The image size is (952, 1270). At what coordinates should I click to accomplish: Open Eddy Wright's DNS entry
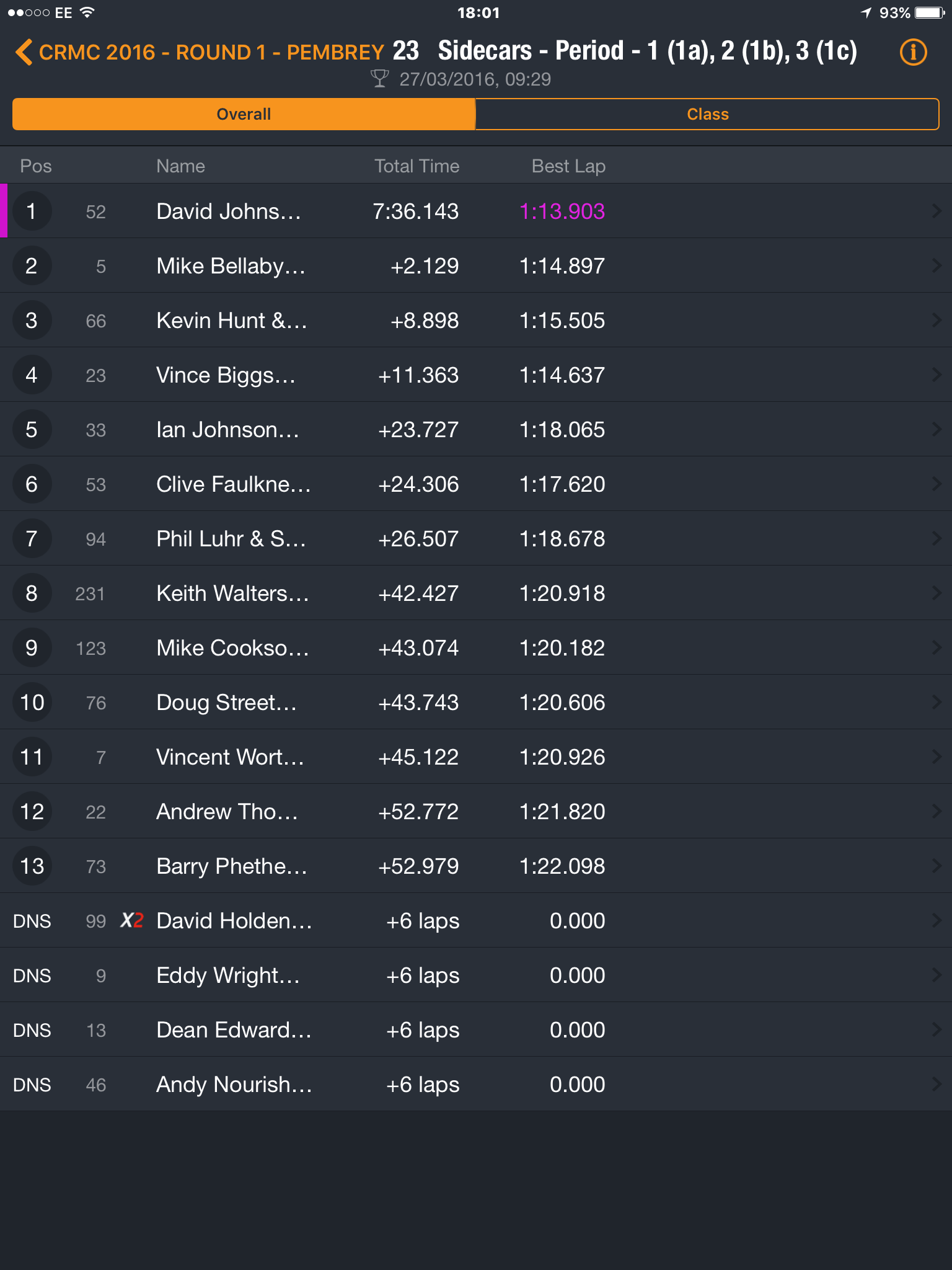476,975
